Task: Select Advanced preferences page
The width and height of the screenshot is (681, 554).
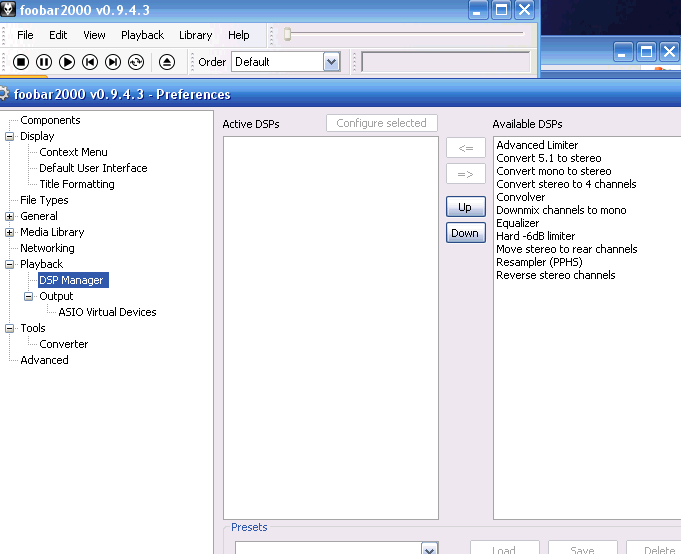Action: point(44,360)
